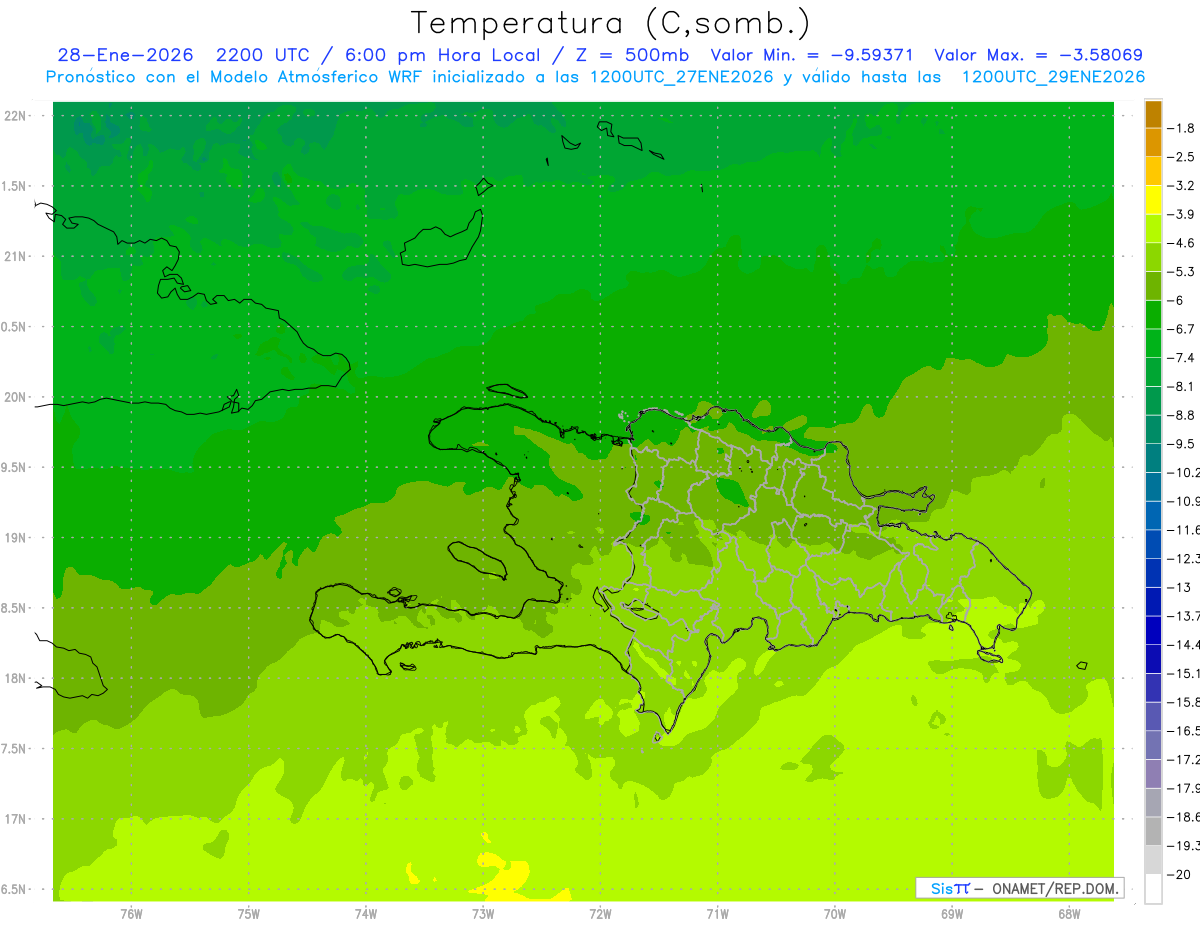Click the "75W" longitude label

click(249, 914)
